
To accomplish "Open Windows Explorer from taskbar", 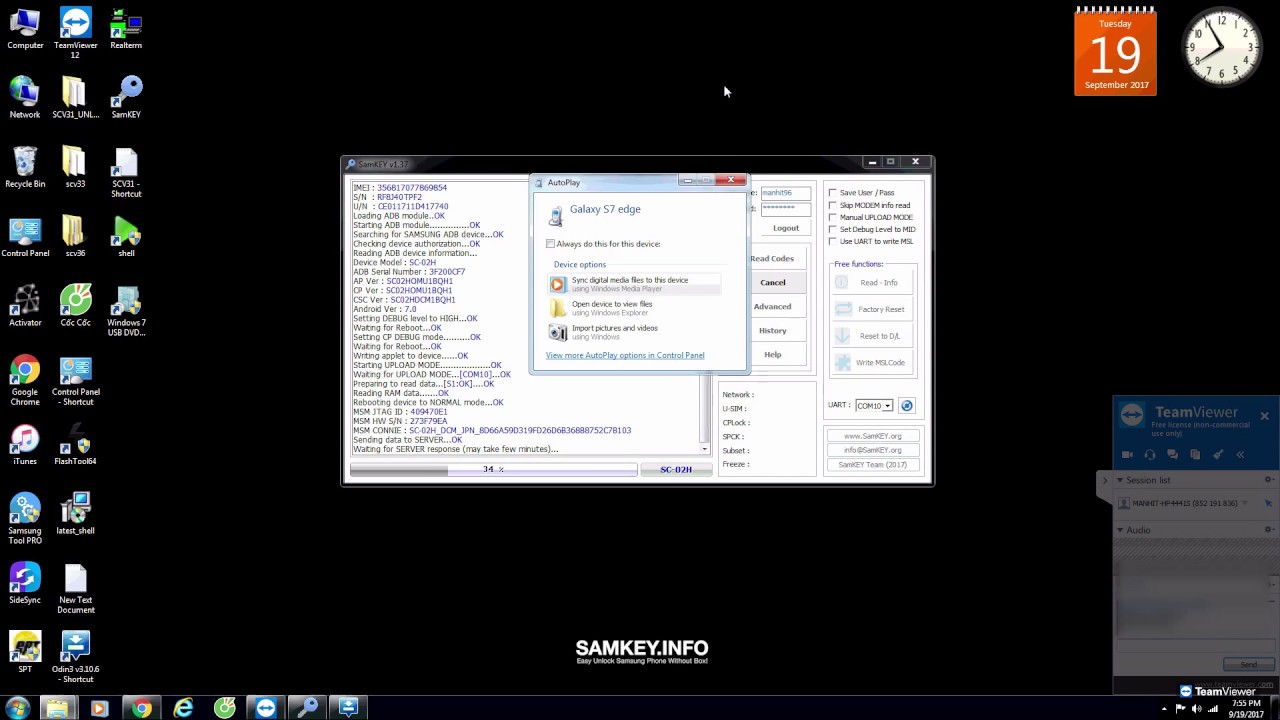I will coord(57,708).
